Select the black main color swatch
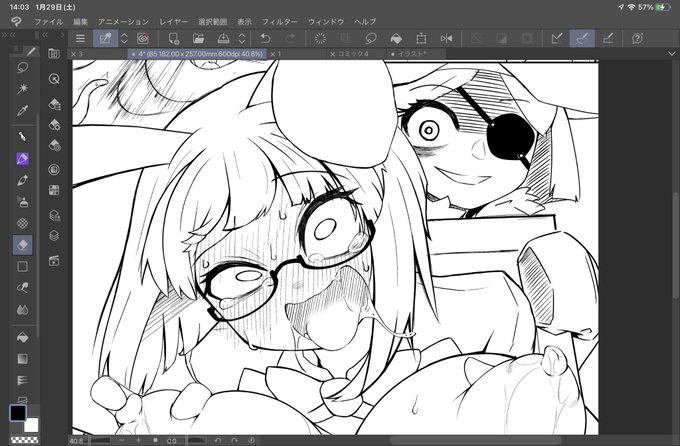The image size is (680, 446). pyautogui.click(x=18, y=413)
